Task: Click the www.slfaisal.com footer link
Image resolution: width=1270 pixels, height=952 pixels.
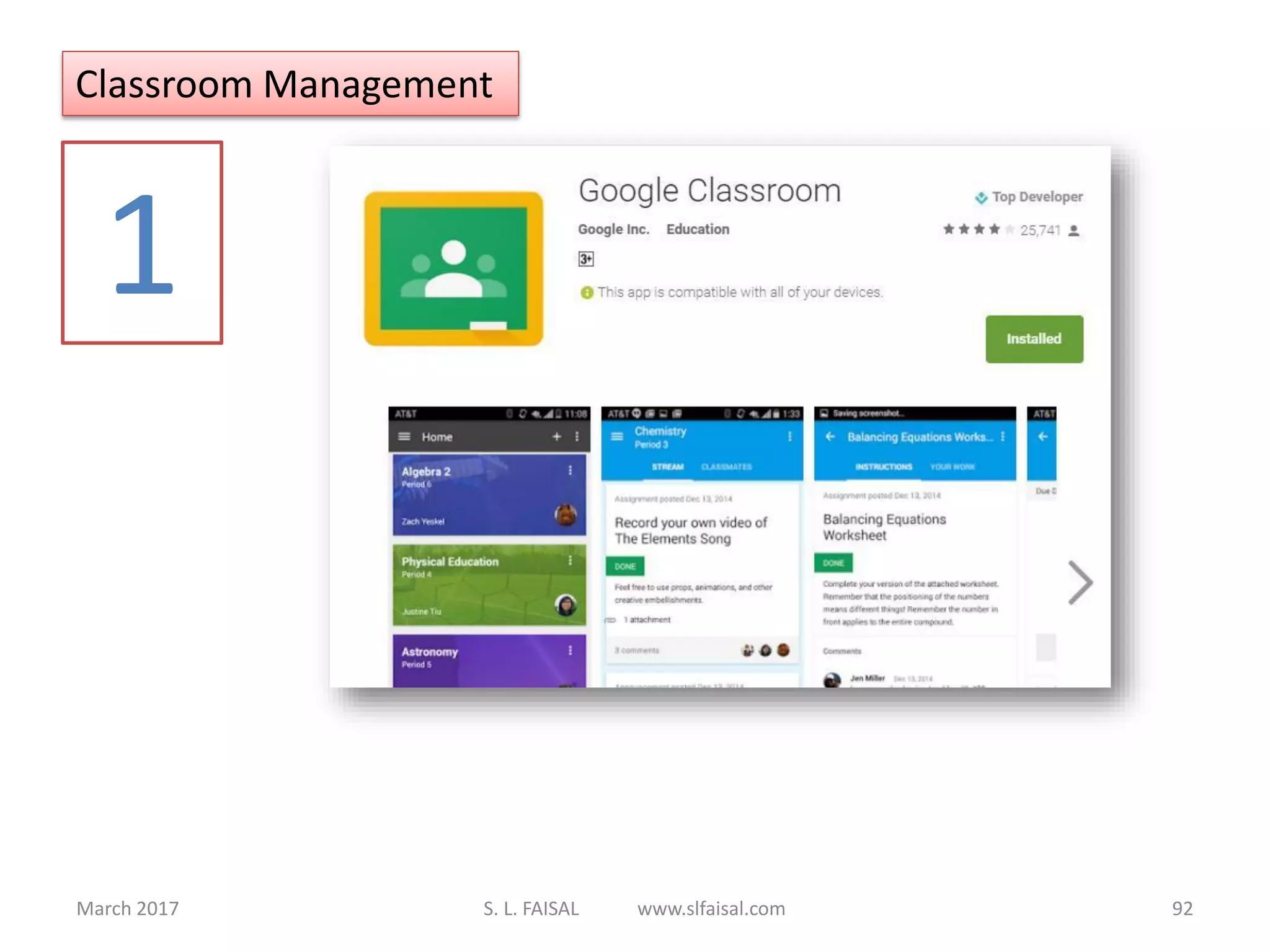Action: (711, 909)
